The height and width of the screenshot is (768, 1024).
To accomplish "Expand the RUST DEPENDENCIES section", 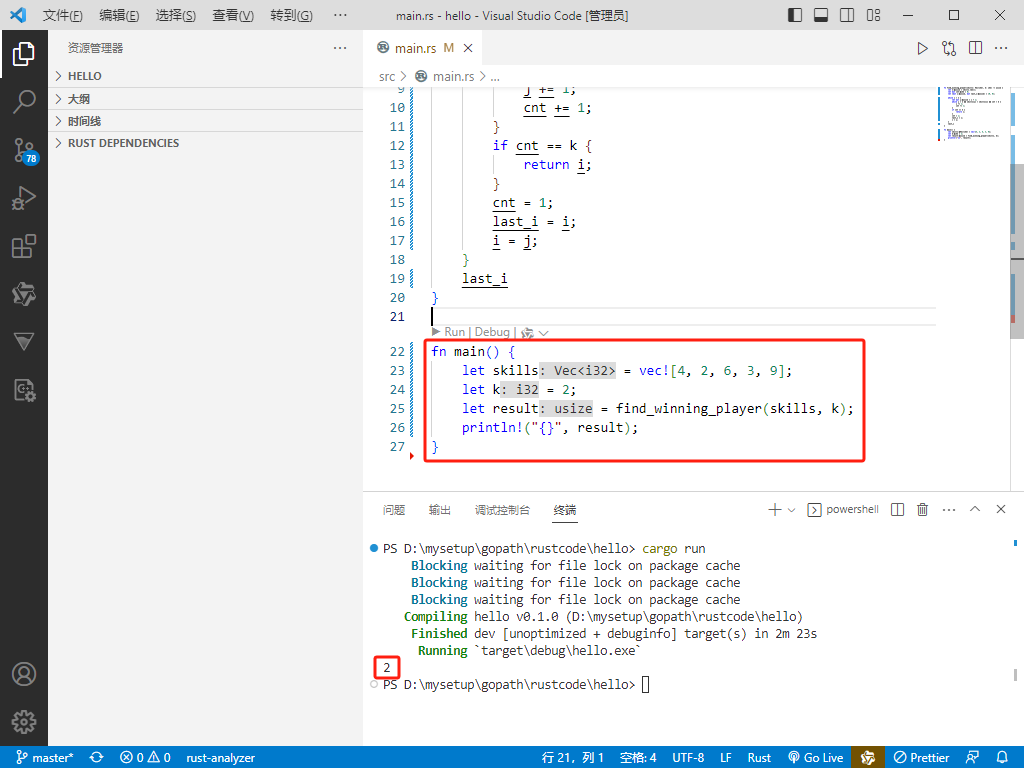I will click(206, 143).
